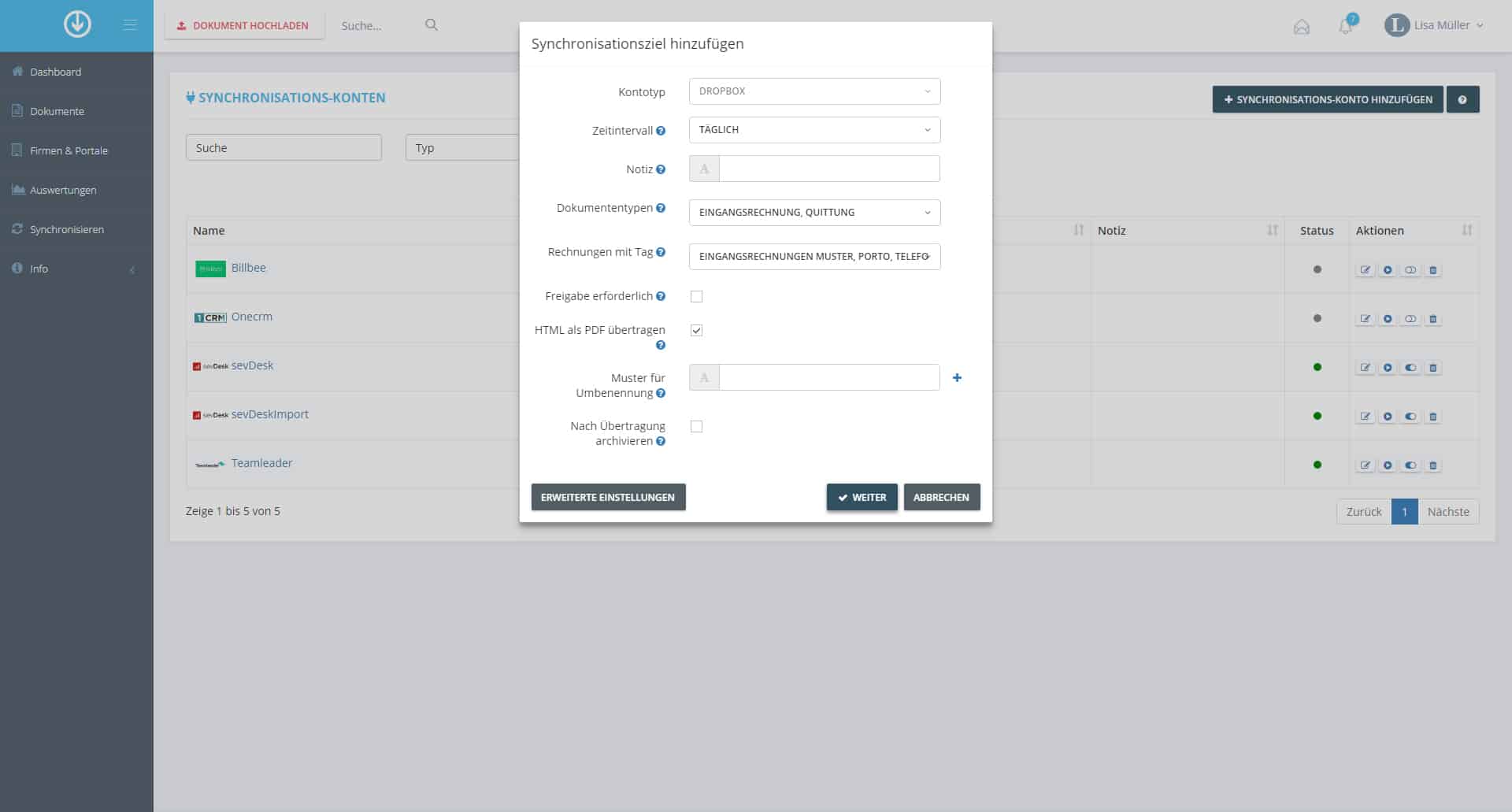Open the inbox icon in the header
Image resolution: width=1512 pixels, height=812 pixels.
click(1302, 27)
